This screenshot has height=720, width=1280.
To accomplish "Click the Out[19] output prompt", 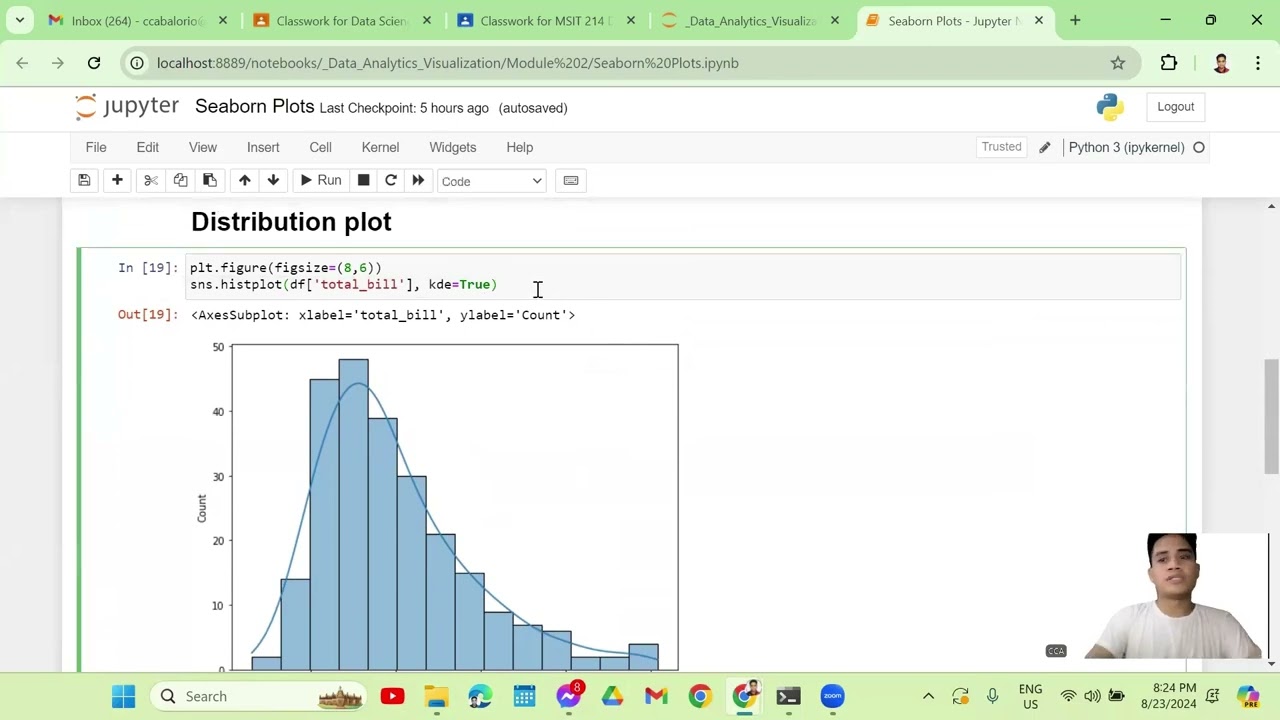I will tap(147, 315).
